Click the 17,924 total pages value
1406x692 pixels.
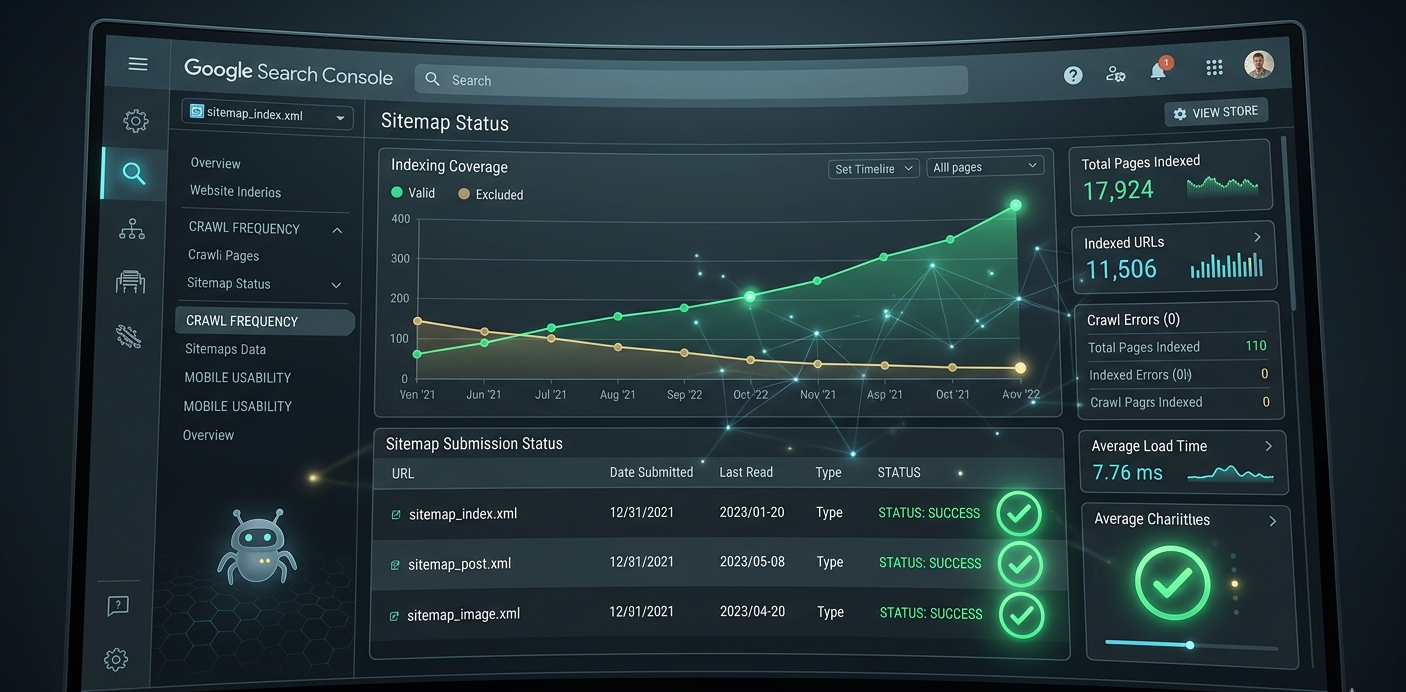point(1118,190)
